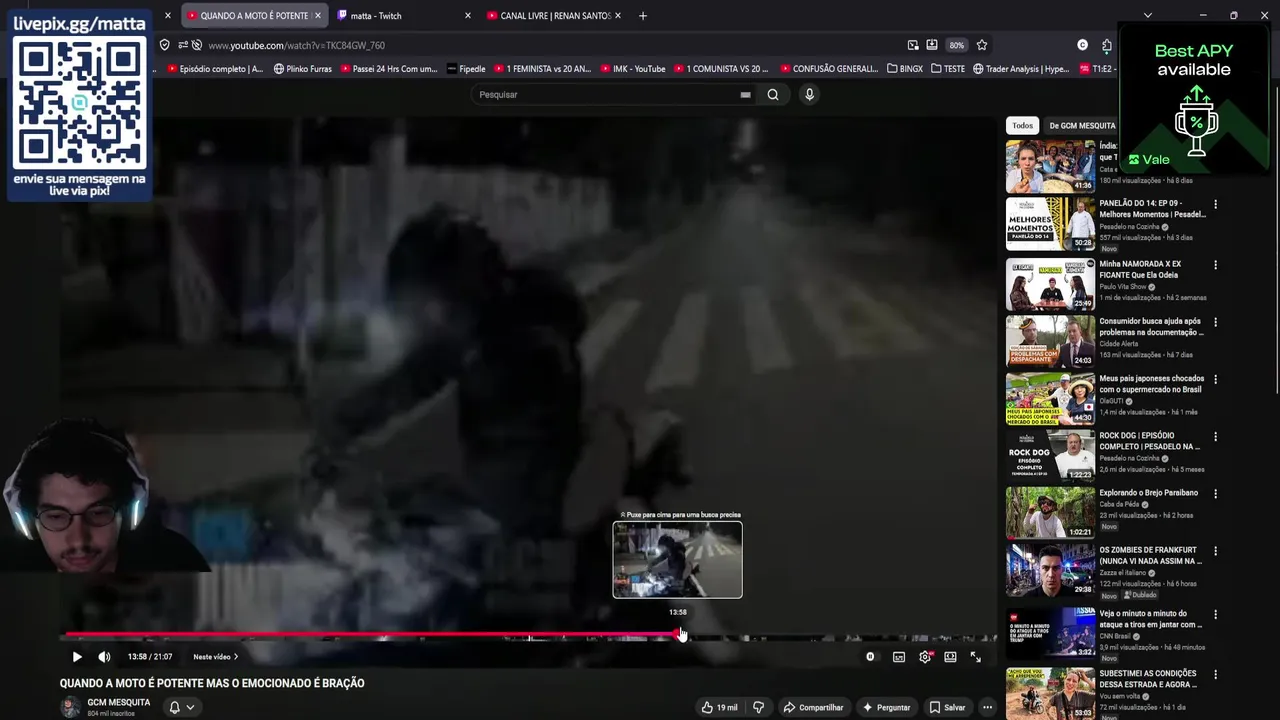Click the seek preview thumbnail at 13:58
The height and width of the screenshot is (720, 1280).
(678, 560)
